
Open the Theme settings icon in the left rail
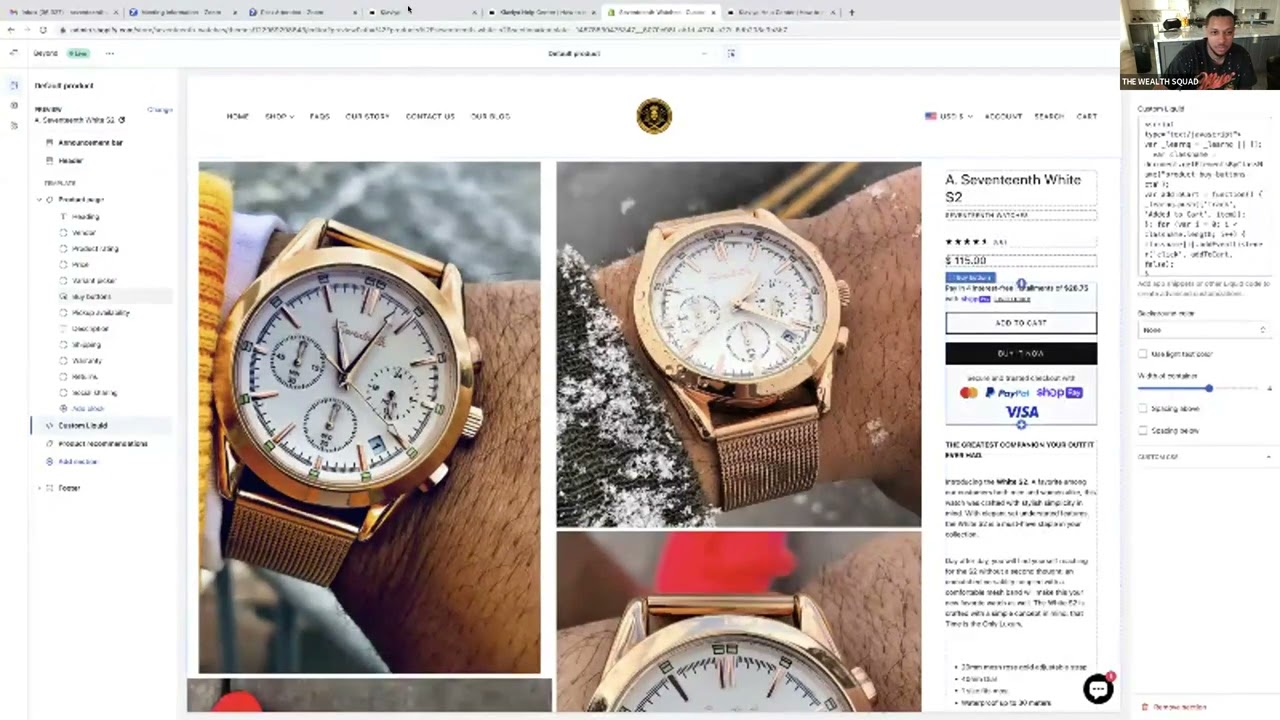point(14,106)
